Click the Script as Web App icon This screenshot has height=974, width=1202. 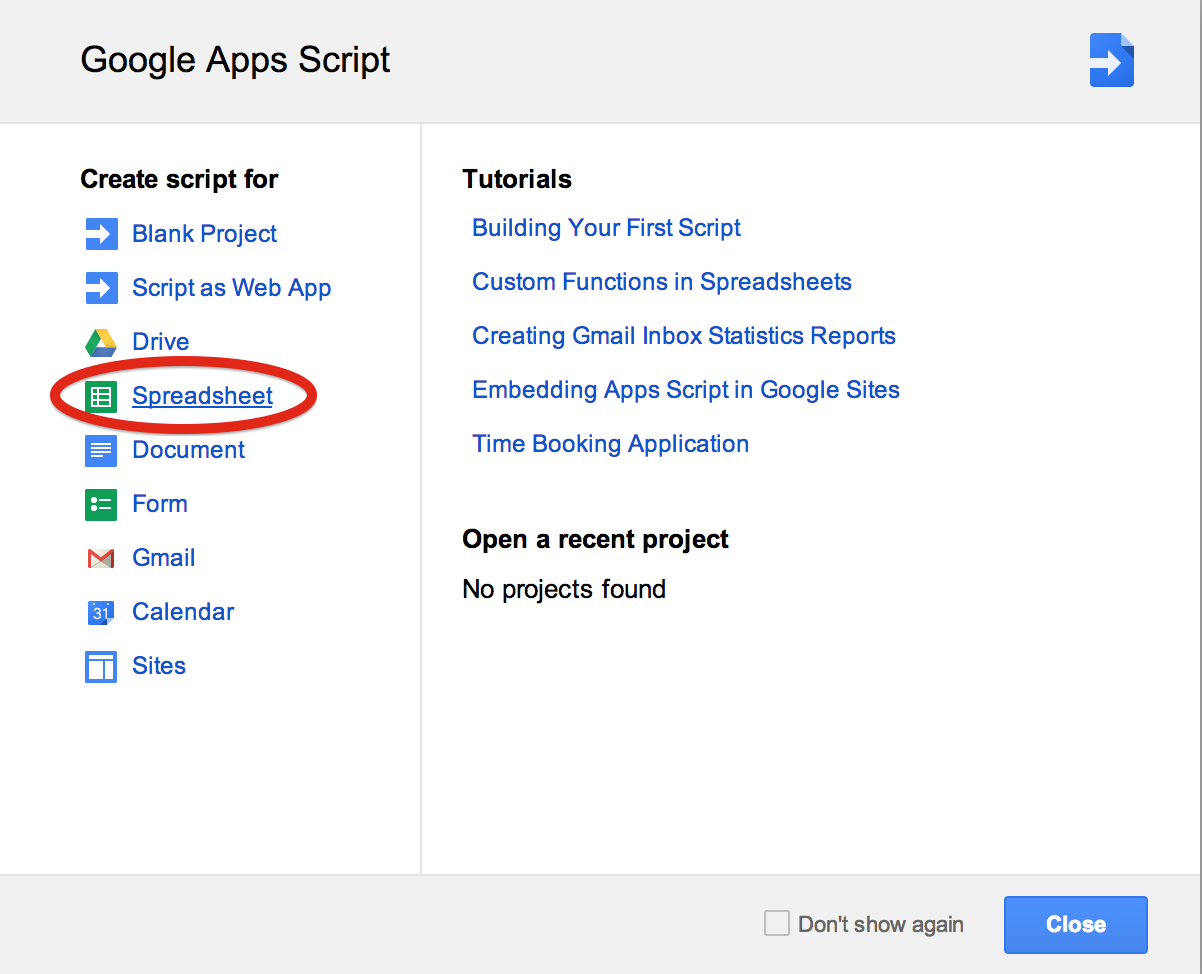[101, 288]
